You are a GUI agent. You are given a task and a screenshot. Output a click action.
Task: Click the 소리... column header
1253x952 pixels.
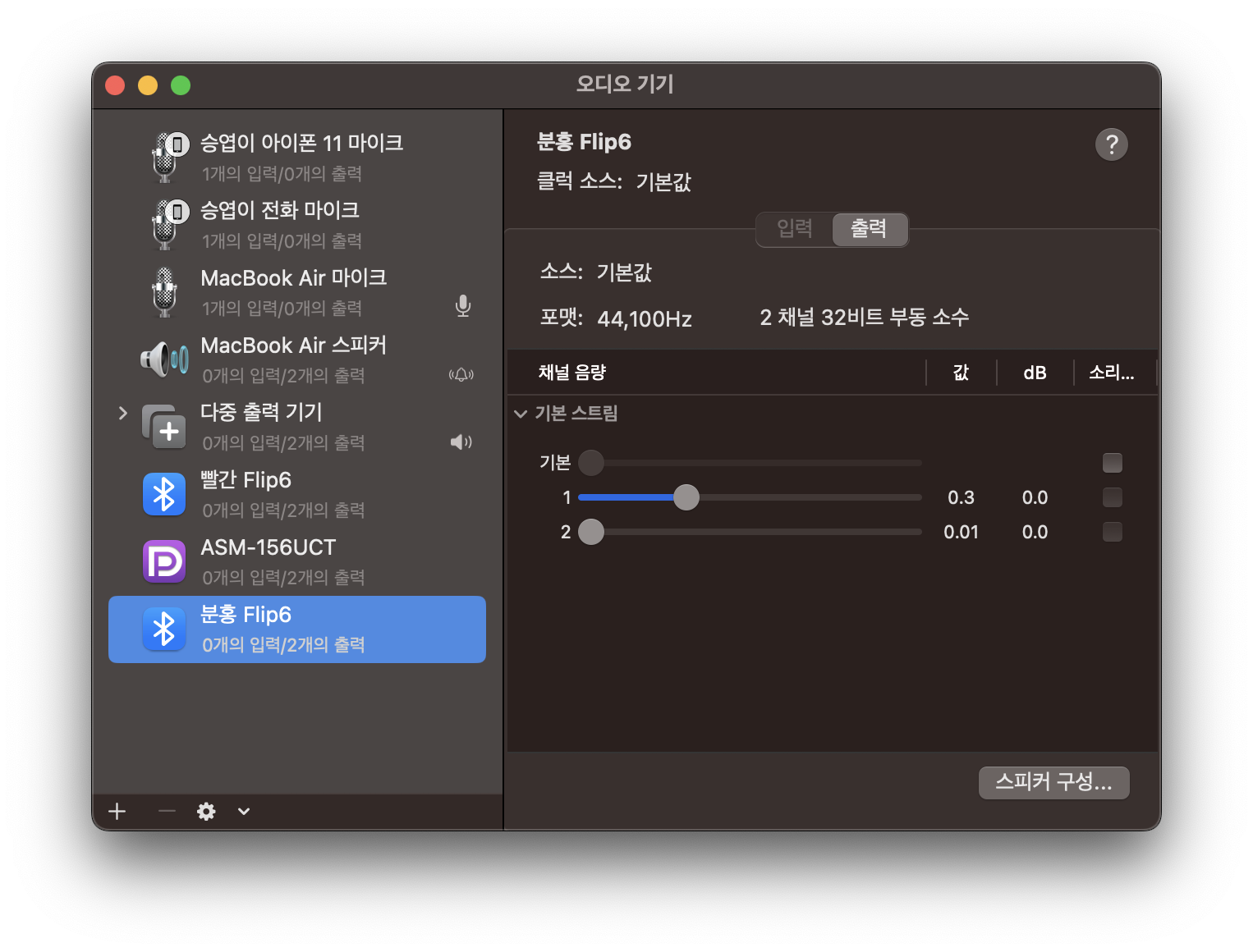(1112, 373)
